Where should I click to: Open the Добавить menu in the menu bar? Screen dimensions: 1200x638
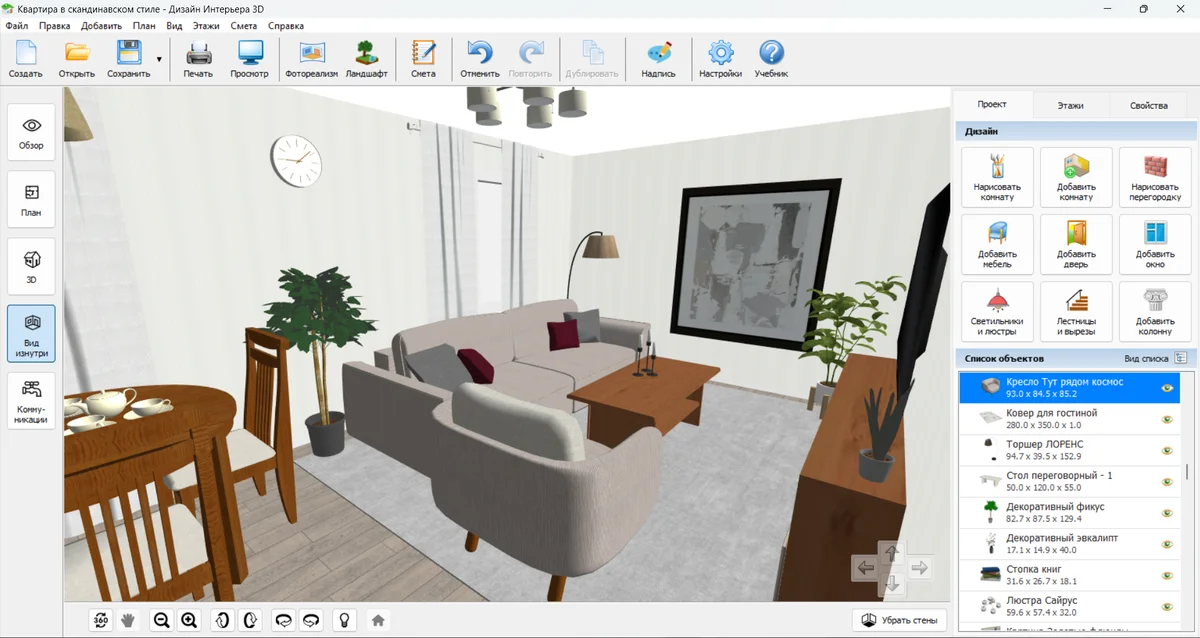coord(101,26)
